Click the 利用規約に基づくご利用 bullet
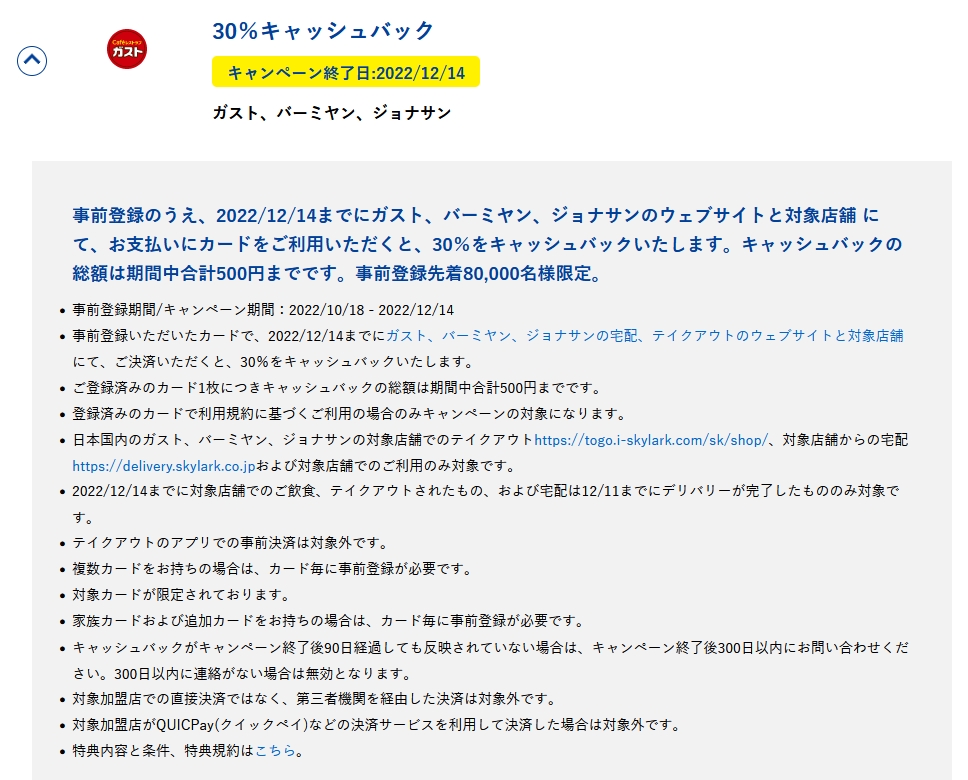The width and height of the screenshot is (968, 780). click(x=350, y=414)
